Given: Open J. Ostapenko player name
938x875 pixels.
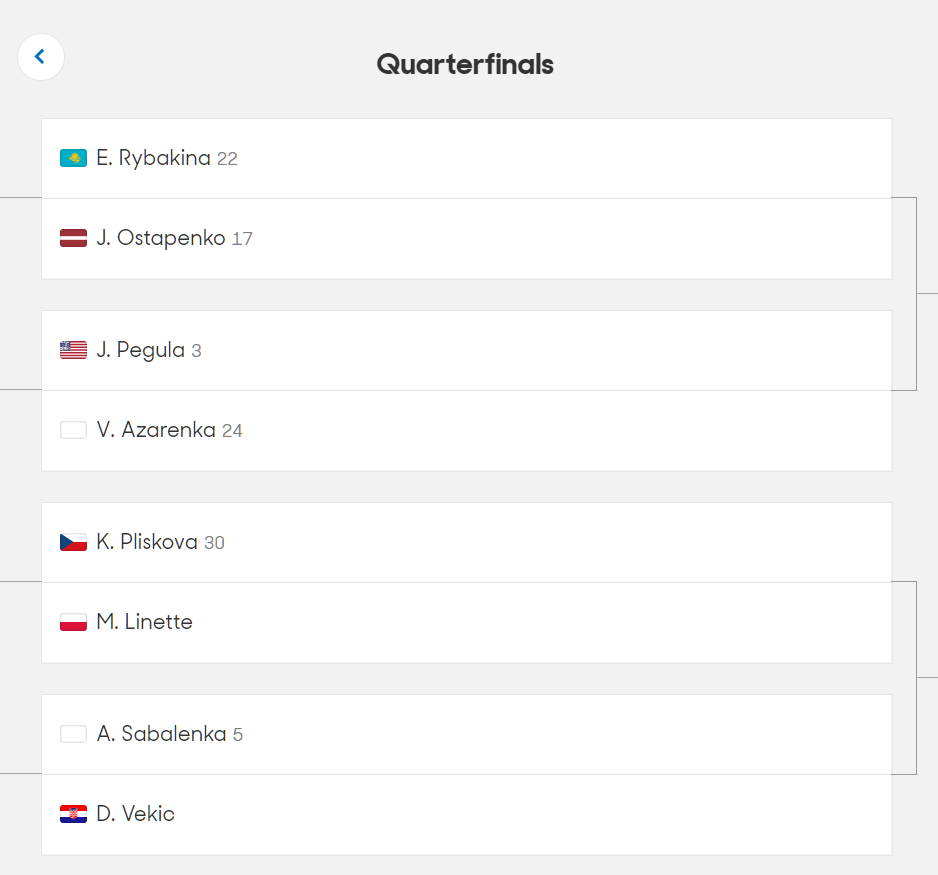Looking at the screenshot, I should pos(161,238).
